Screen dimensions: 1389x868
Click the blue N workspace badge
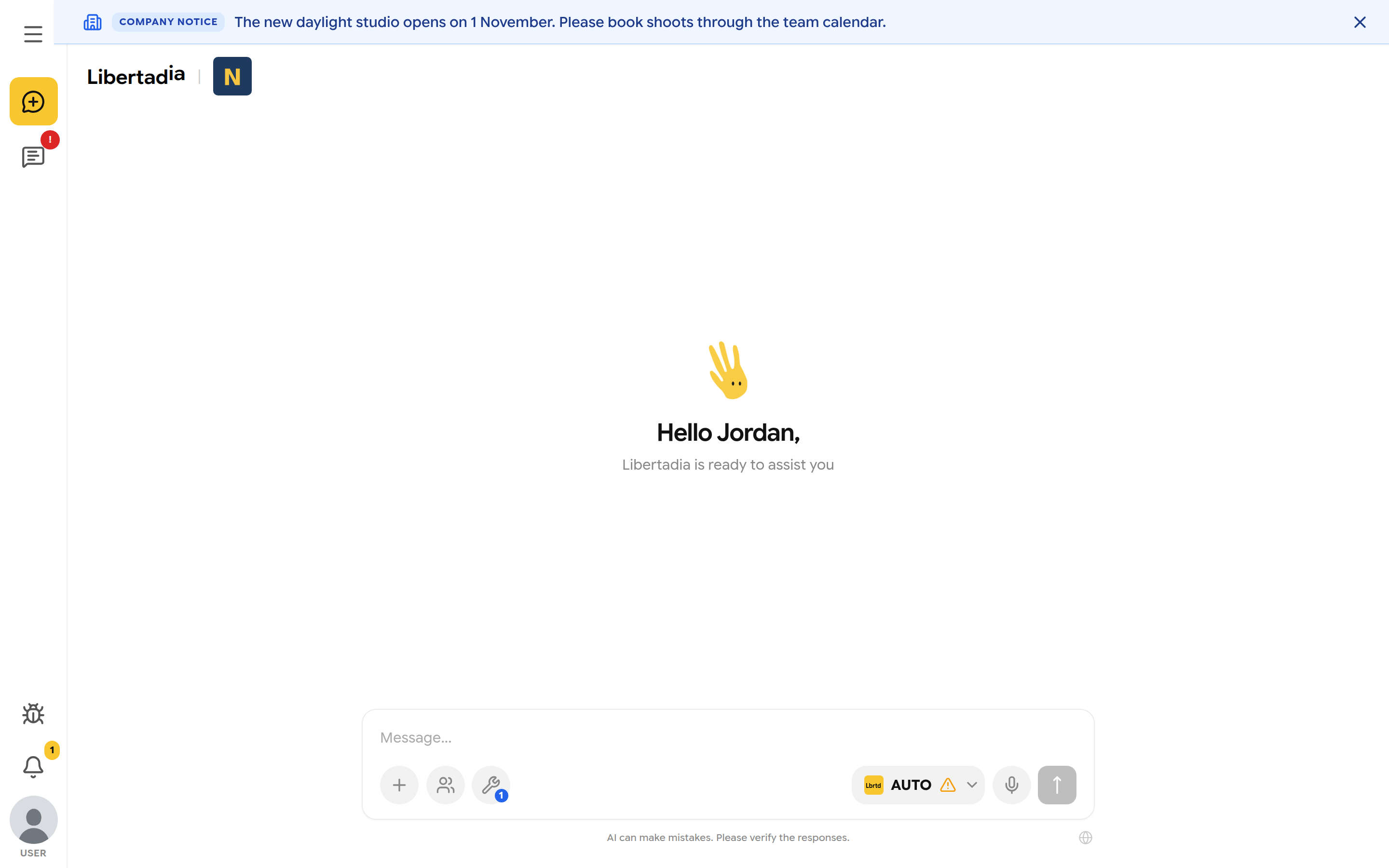click(232, 76)
